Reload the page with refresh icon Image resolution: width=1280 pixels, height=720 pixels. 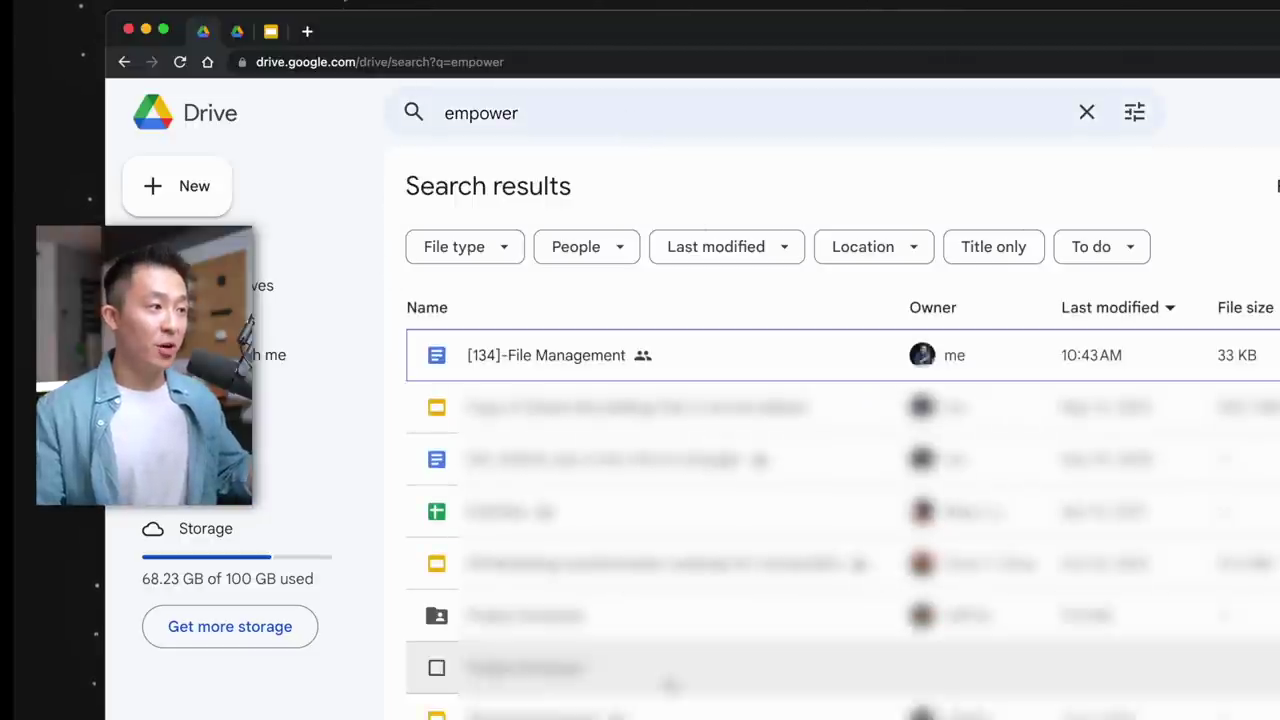(x=180, y=62)
